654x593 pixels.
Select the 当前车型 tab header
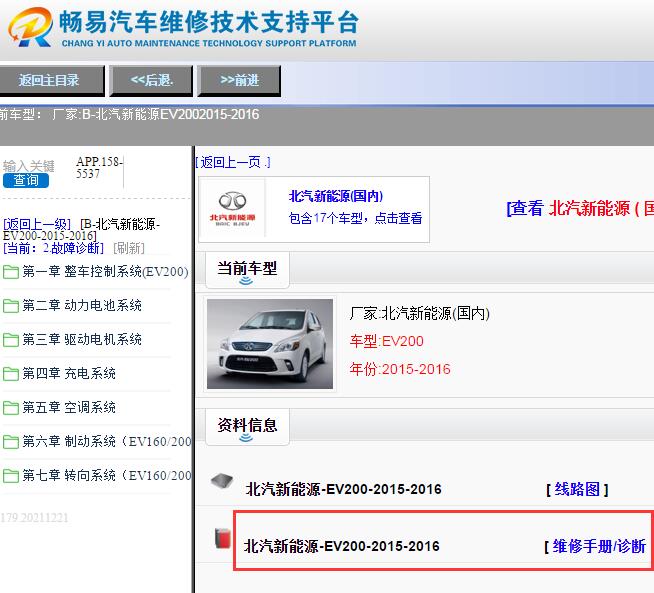click(x=247, y=269)
